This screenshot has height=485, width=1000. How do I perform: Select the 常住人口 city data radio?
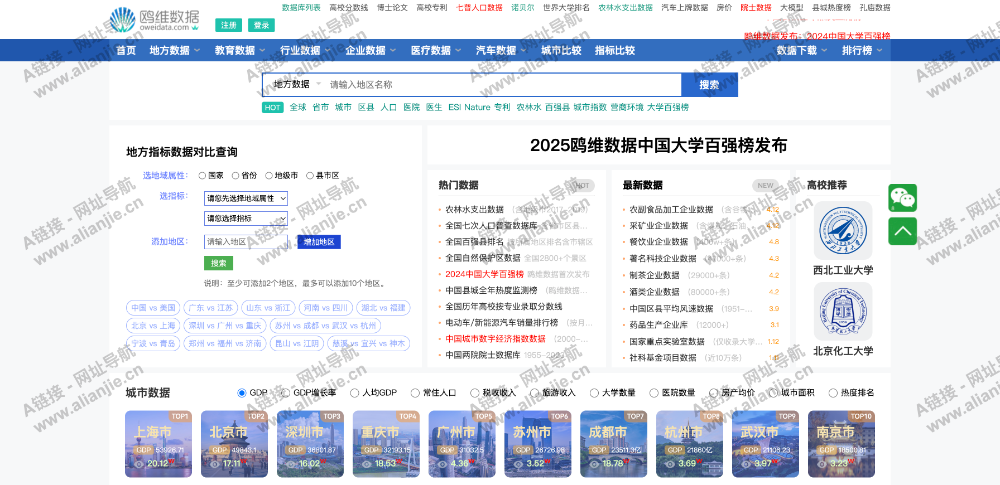(415, 393)
